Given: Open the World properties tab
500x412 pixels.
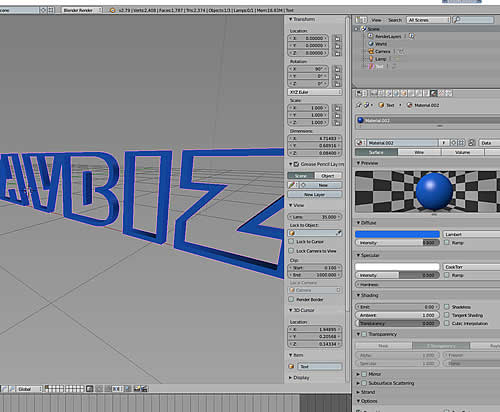Looking at the screenshot, I should (396, 93).
